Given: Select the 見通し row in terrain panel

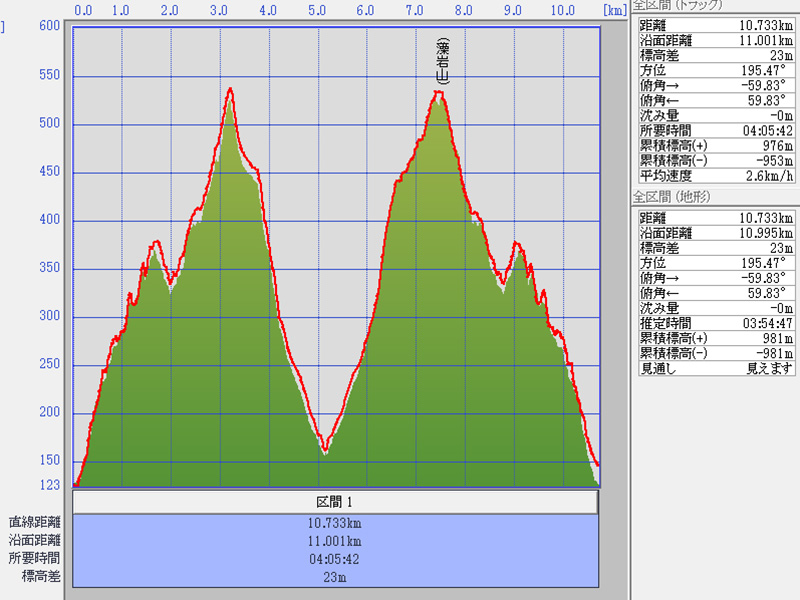Looking at the screenshot, I should (x=715, y=368).
